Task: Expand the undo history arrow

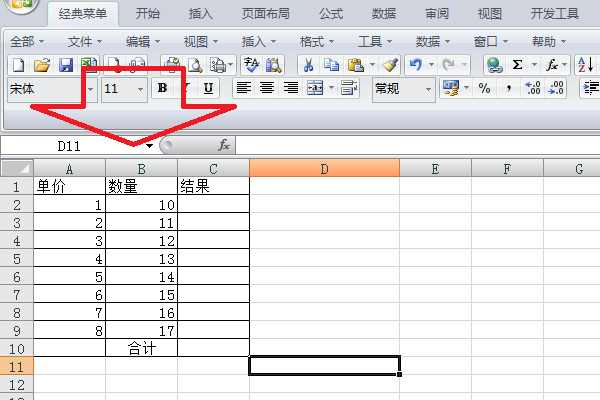Action: [431, 65]
